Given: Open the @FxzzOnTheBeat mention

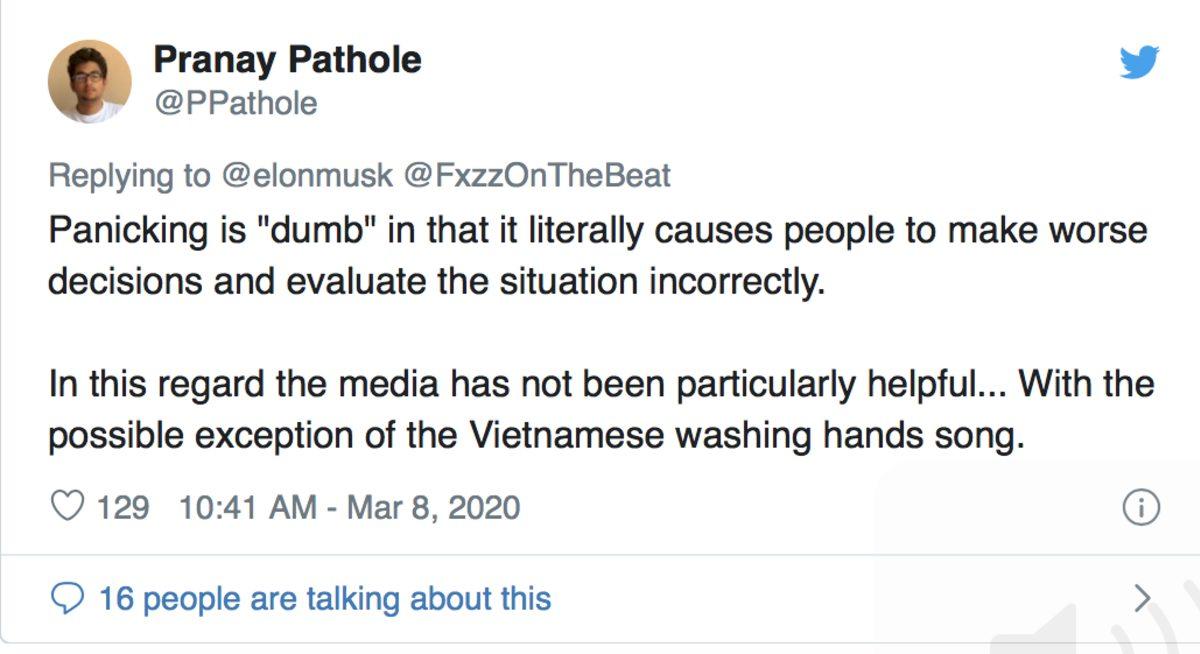Looking at the screenshot, I should pyautogui.click(x=536, y=176).
